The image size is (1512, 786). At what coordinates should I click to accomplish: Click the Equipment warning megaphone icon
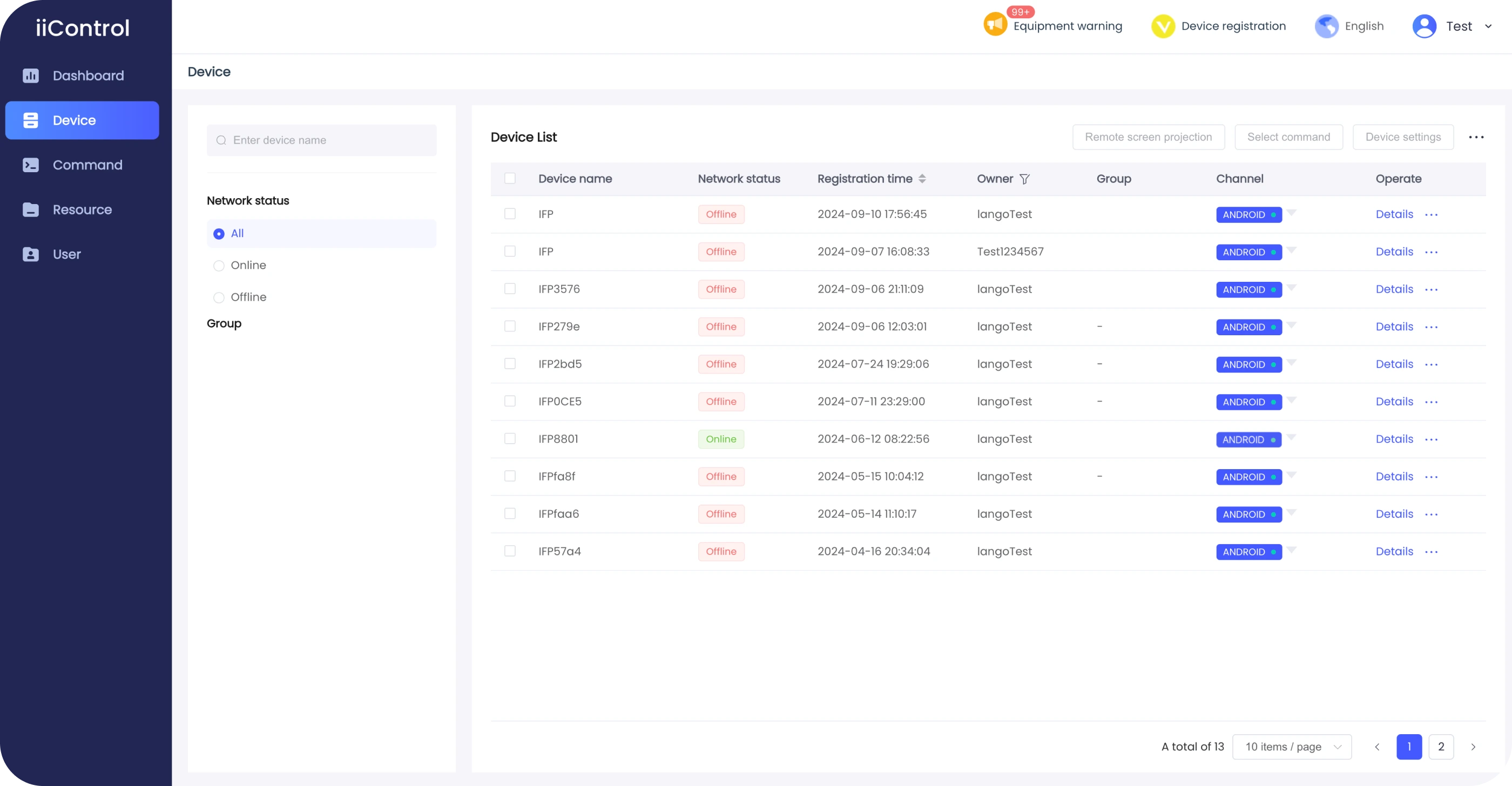click(x=995, y=25)
